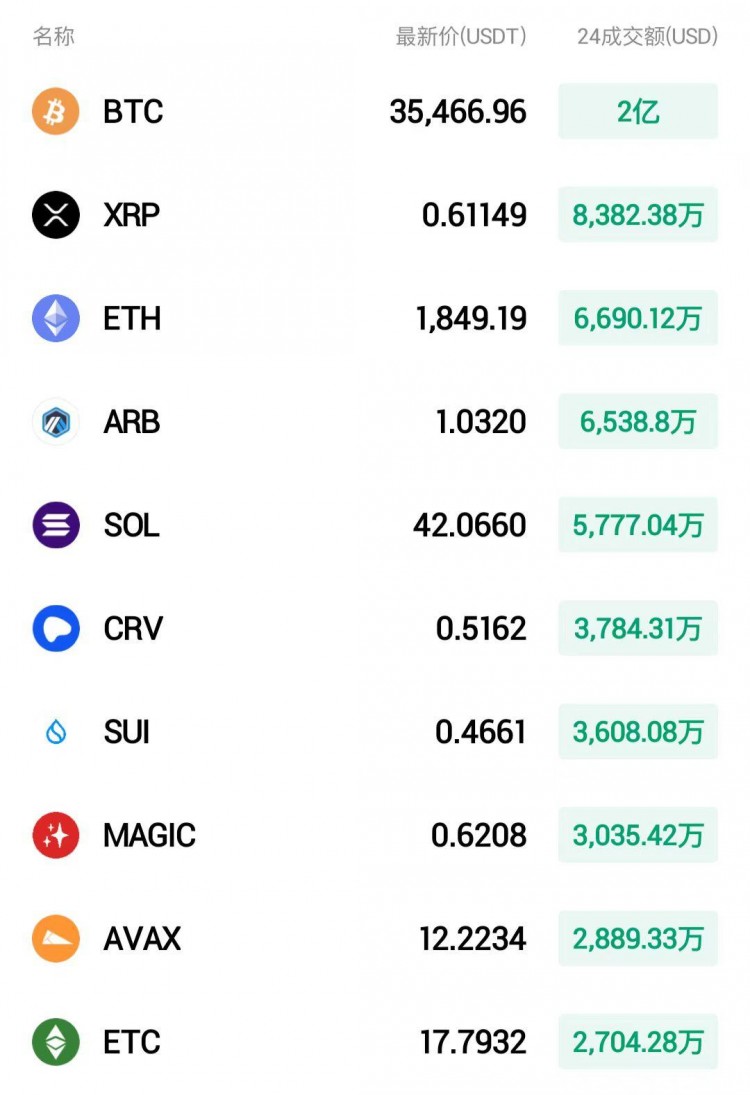This screenshot has height=1095, width=750.
Task: Select the orange AVAX coin icon
Action: click(56, 938)
